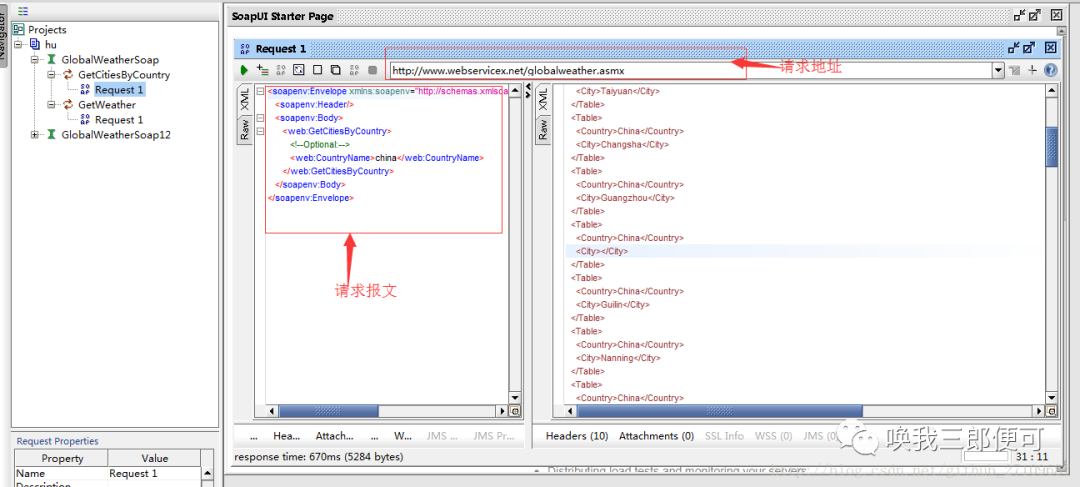Select the GlobalWeatherSoap12 tree item
Screen dimensions: 1080x487
(x=116, y=135)
